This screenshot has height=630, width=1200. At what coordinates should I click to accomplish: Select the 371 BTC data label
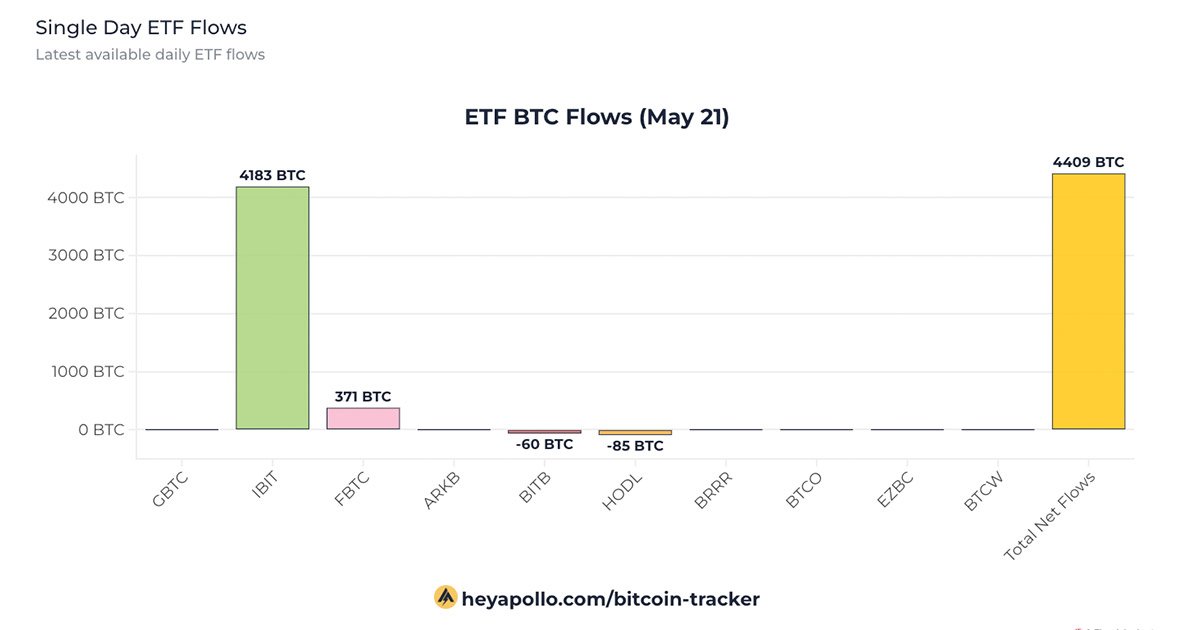click(363, 396)
